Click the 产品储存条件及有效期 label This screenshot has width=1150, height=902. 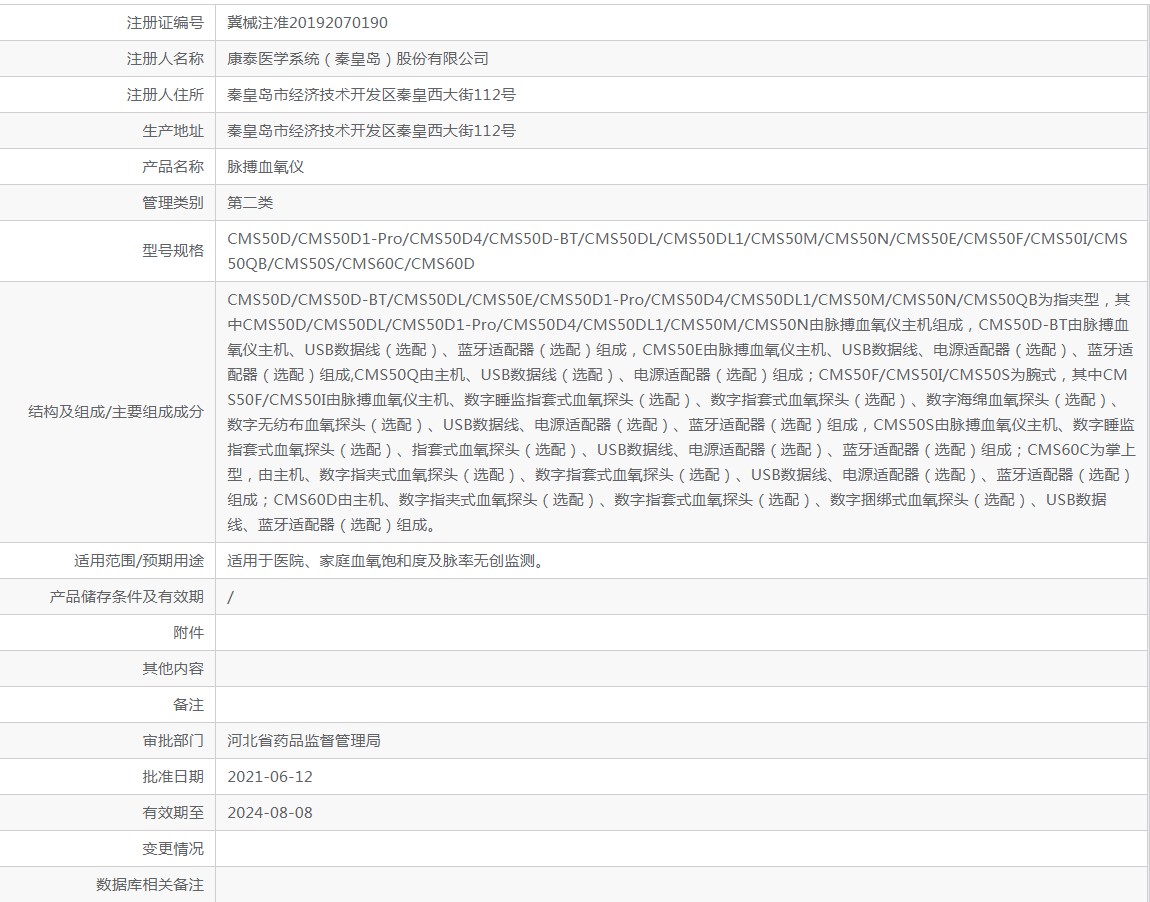coord(126,597)
